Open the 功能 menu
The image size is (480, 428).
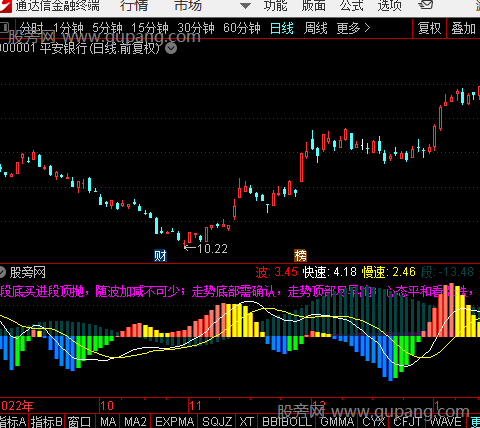click(x=275, y=6)
